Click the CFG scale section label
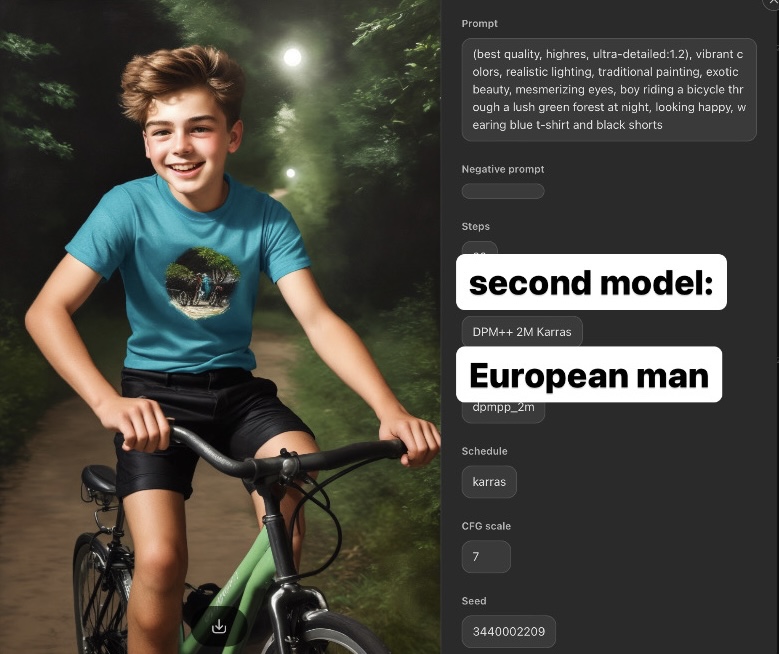The image size is (779, 654). click(486, 526)
